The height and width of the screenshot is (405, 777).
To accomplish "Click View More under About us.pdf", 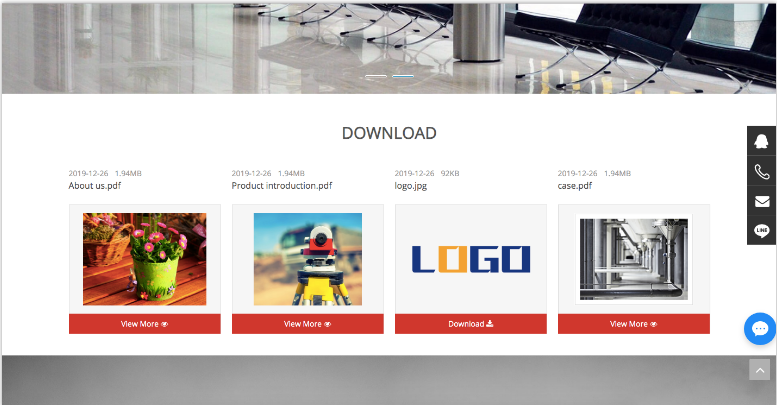I will 144,324.
